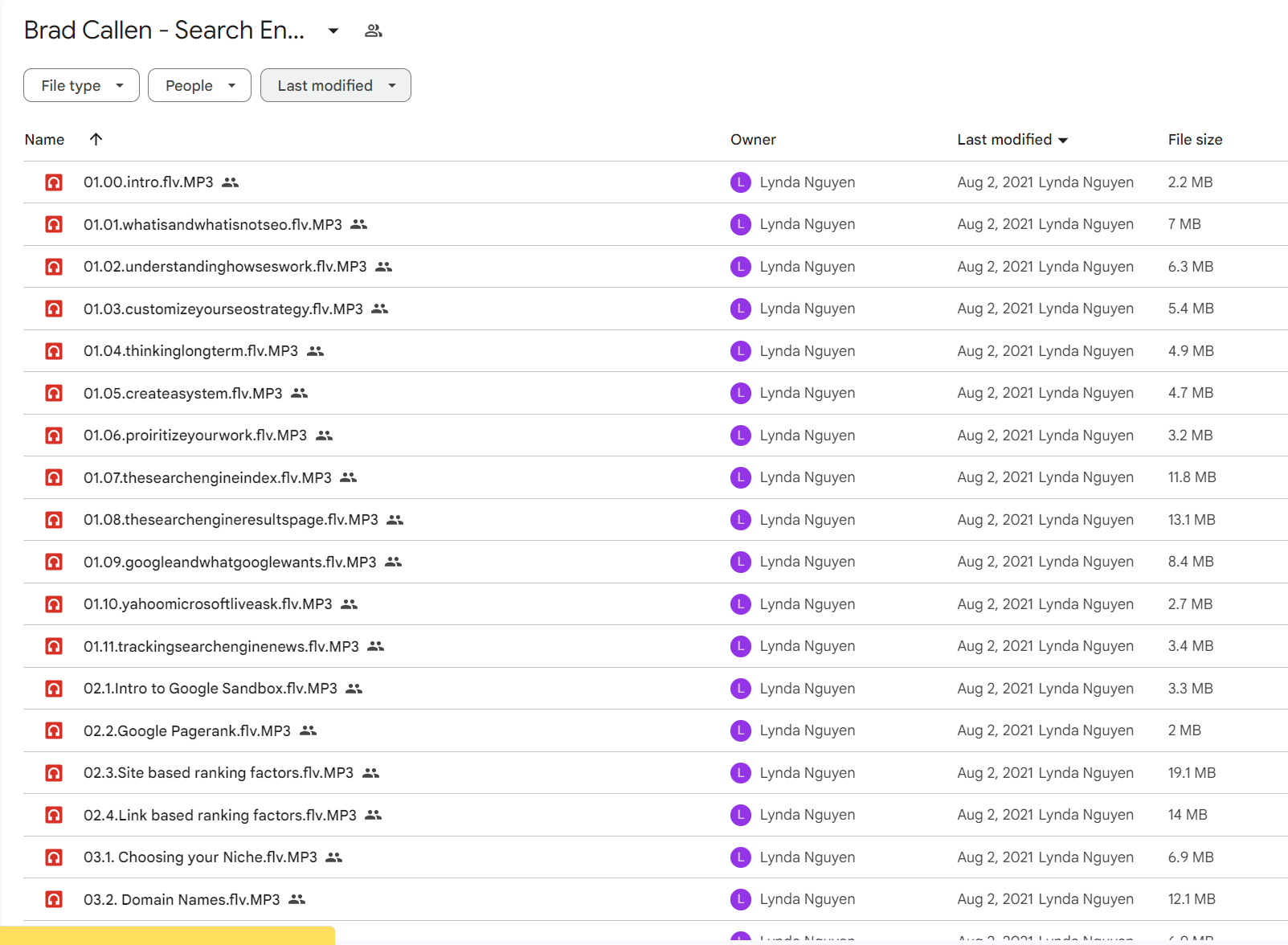
Task: Click audio icon of 01.01.whatisandwhatisnotseo.flv.MP3
Action: [54, 224]
